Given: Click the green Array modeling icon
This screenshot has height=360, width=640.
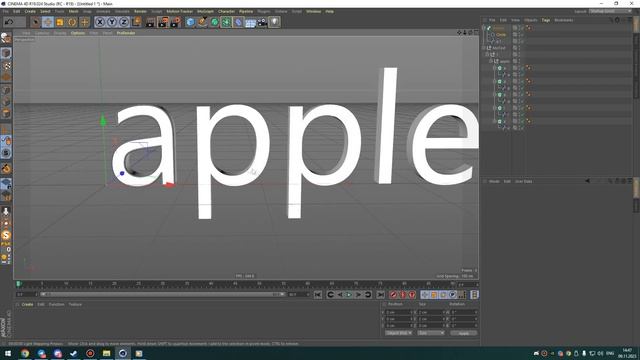Looking at the screenshot, I should pyautogui.click(x=226, y=22).
